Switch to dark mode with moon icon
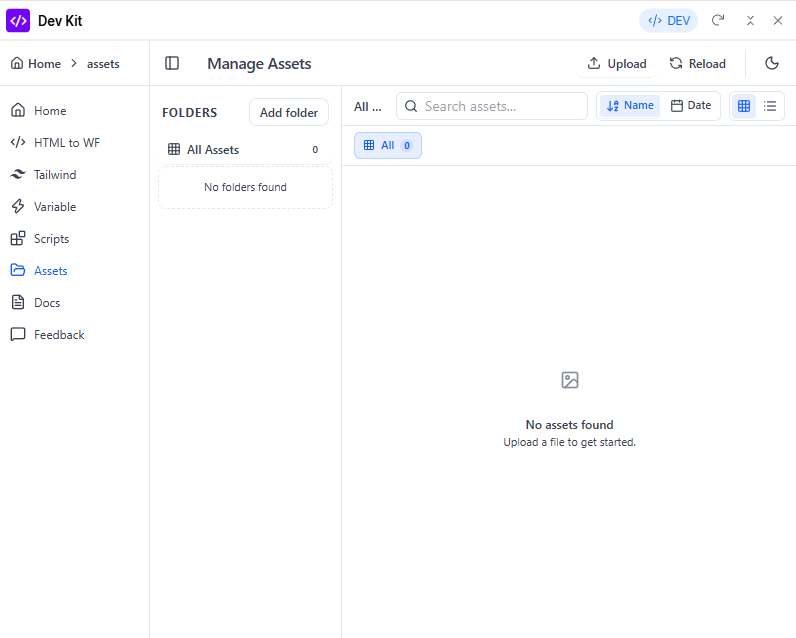The image size is (796, 638). (x=772, y=63)
